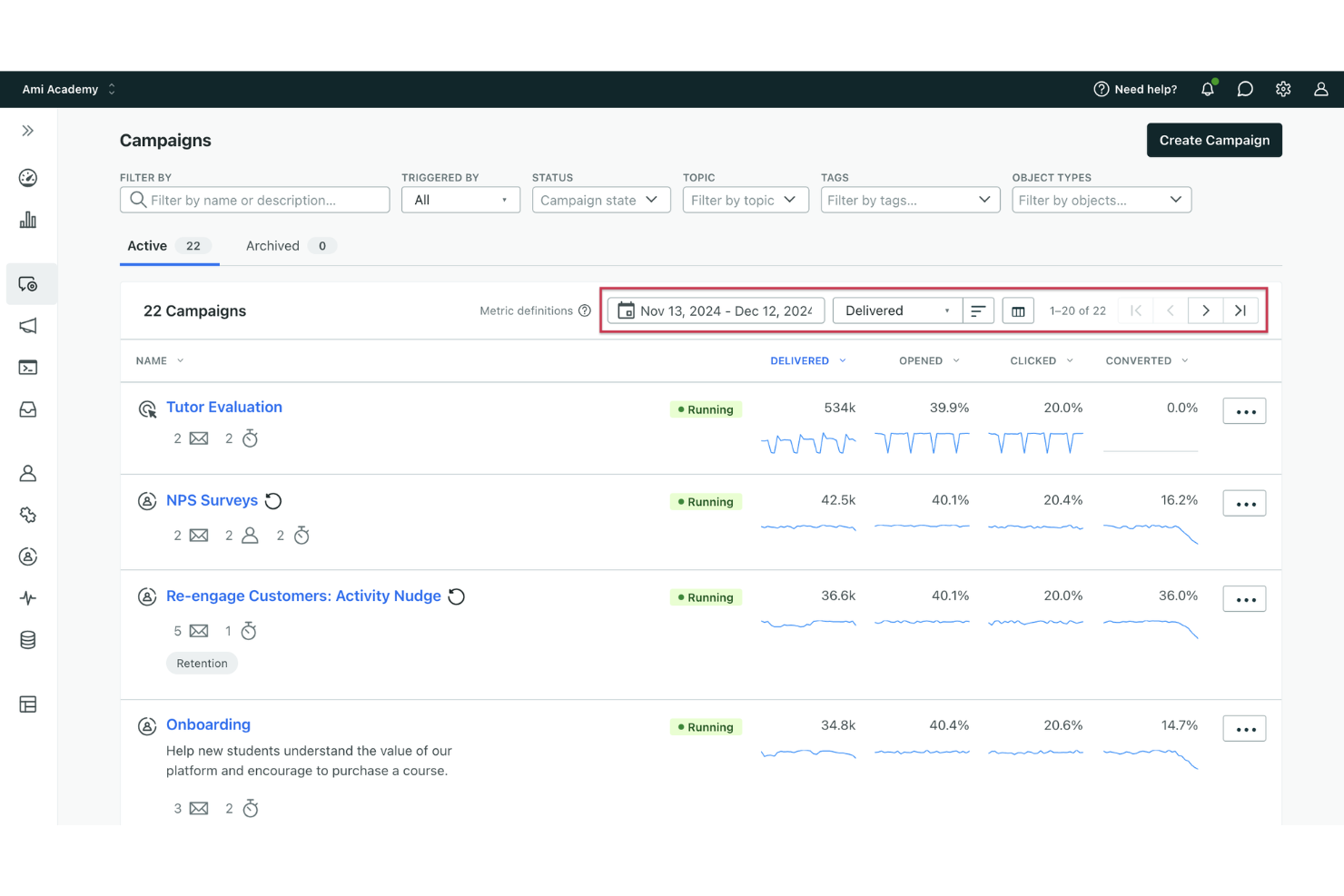
Task: Sort by the CLICKED column header
Action: click(1042, 360)
